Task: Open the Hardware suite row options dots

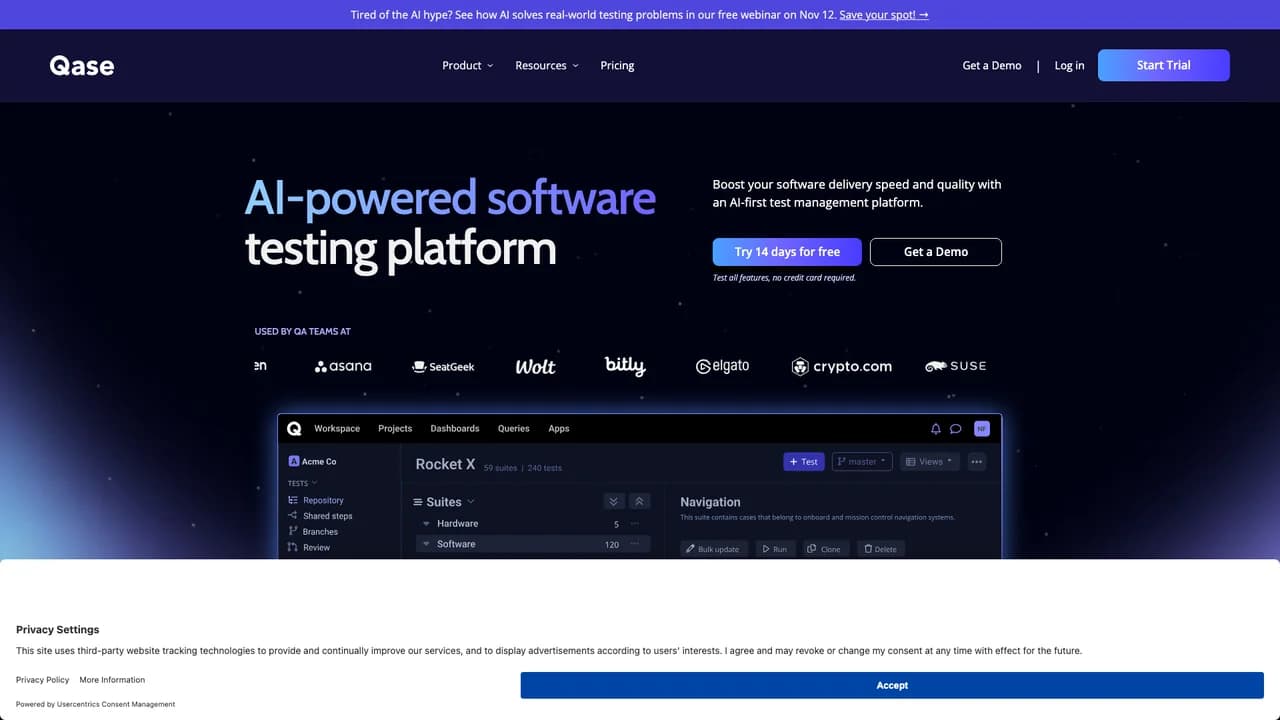Action: tap(634, 524)
